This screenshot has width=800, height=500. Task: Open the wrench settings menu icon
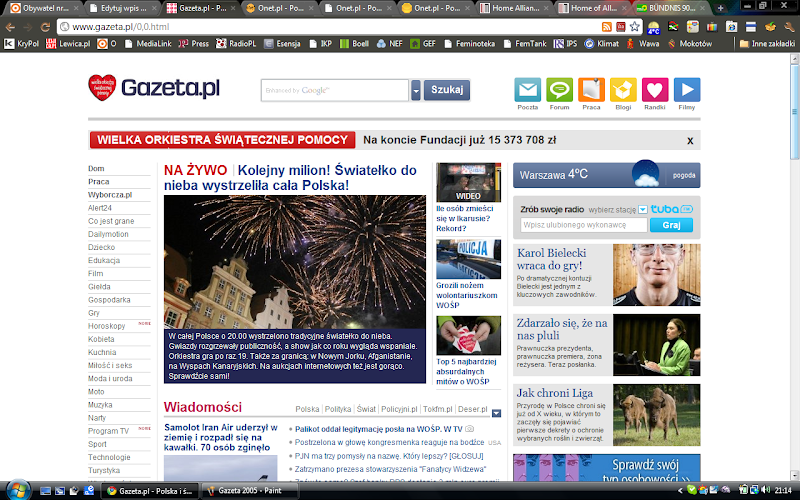(789, 27)
